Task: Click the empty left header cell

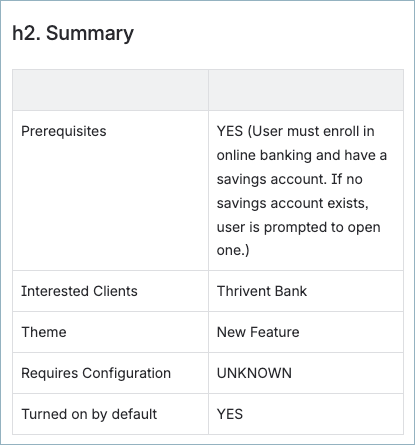Action: coord(110,90)
